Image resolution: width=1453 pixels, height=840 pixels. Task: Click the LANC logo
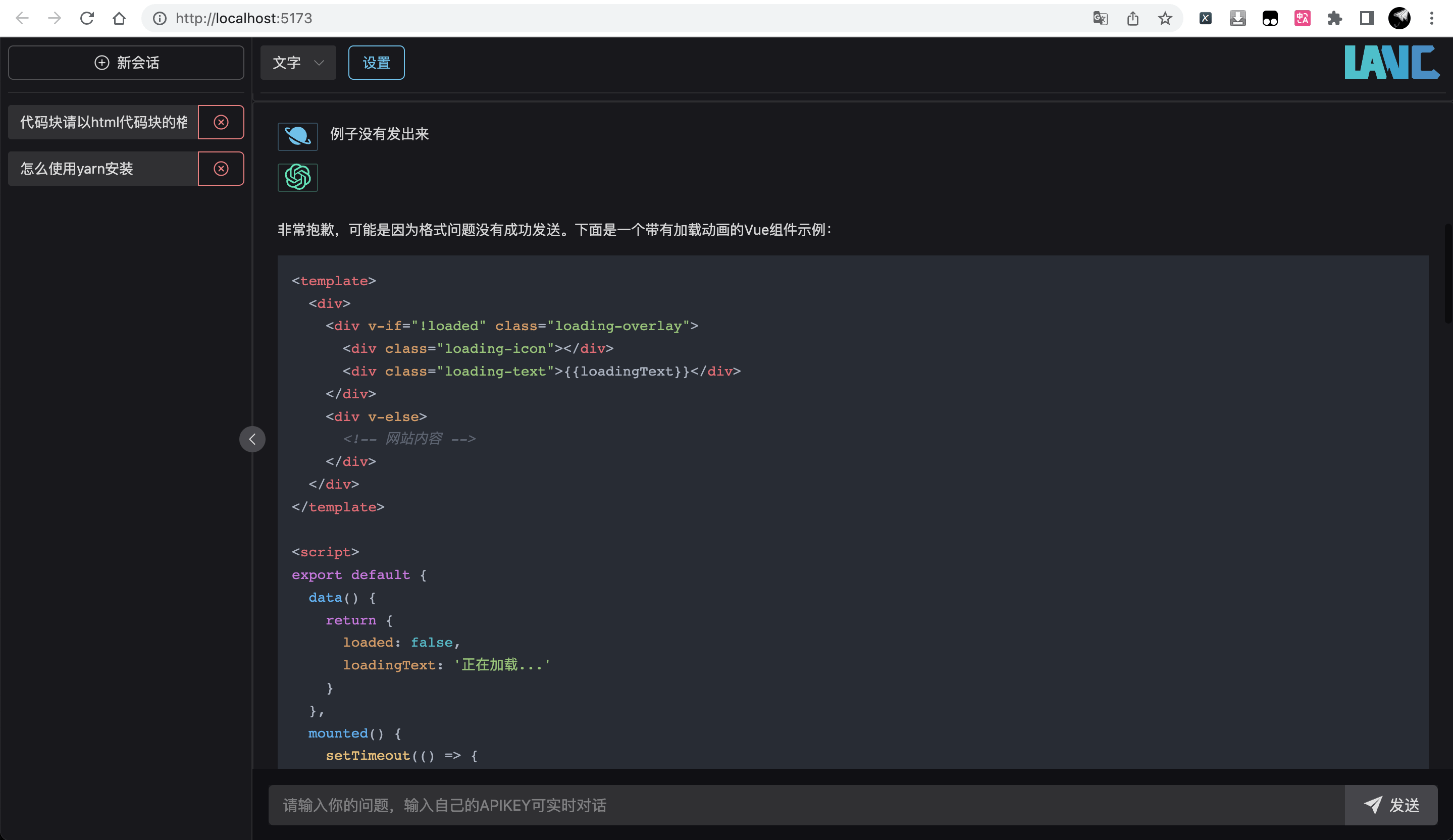pos(1392,62)
